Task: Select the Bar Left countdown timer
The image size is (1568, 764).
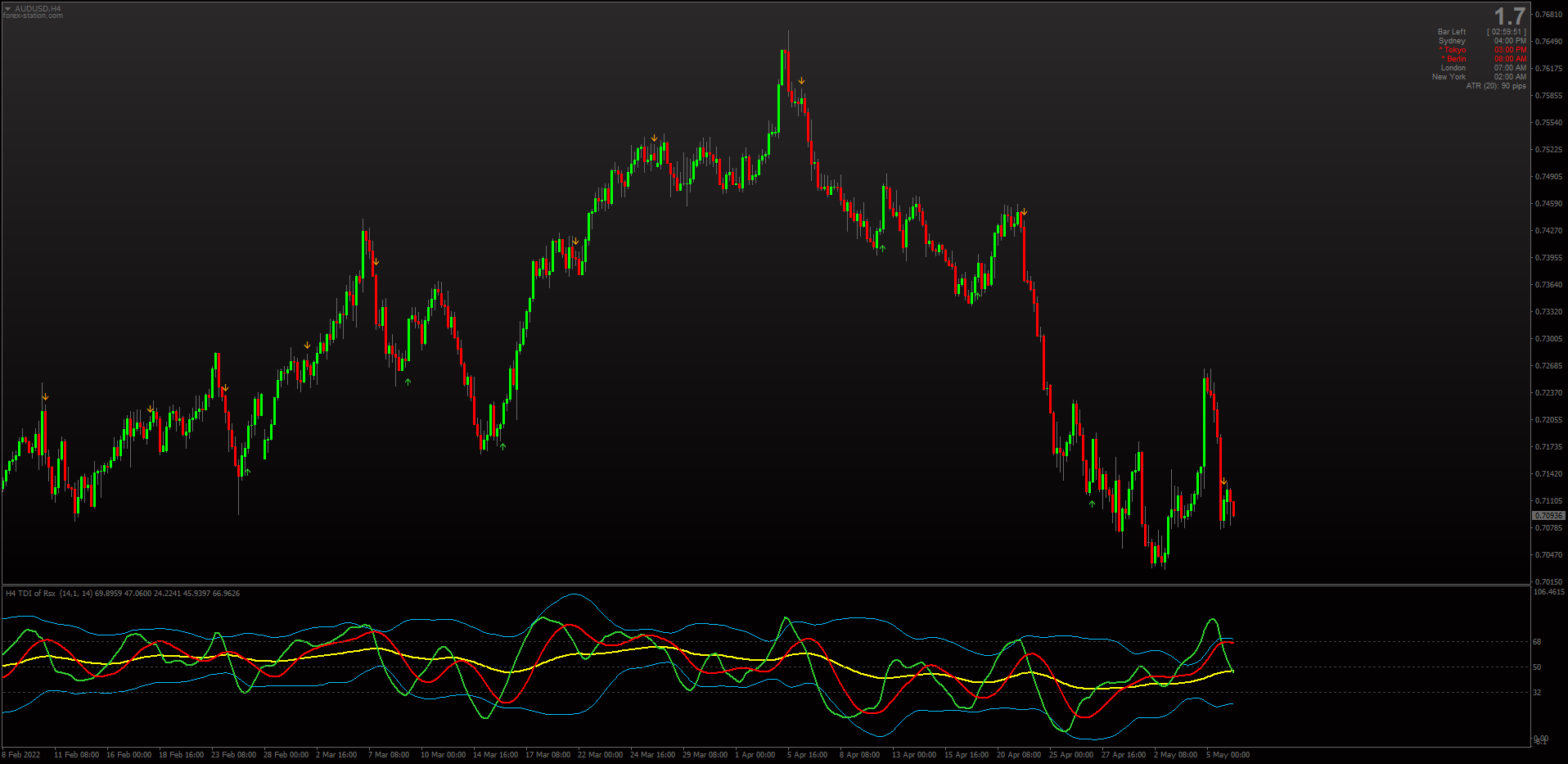Action: [x=1507, y=32]
